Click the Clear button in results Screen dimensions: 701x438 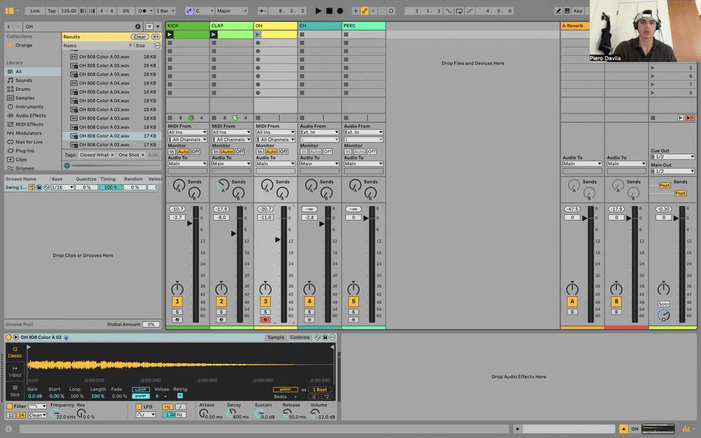point(139,37)
